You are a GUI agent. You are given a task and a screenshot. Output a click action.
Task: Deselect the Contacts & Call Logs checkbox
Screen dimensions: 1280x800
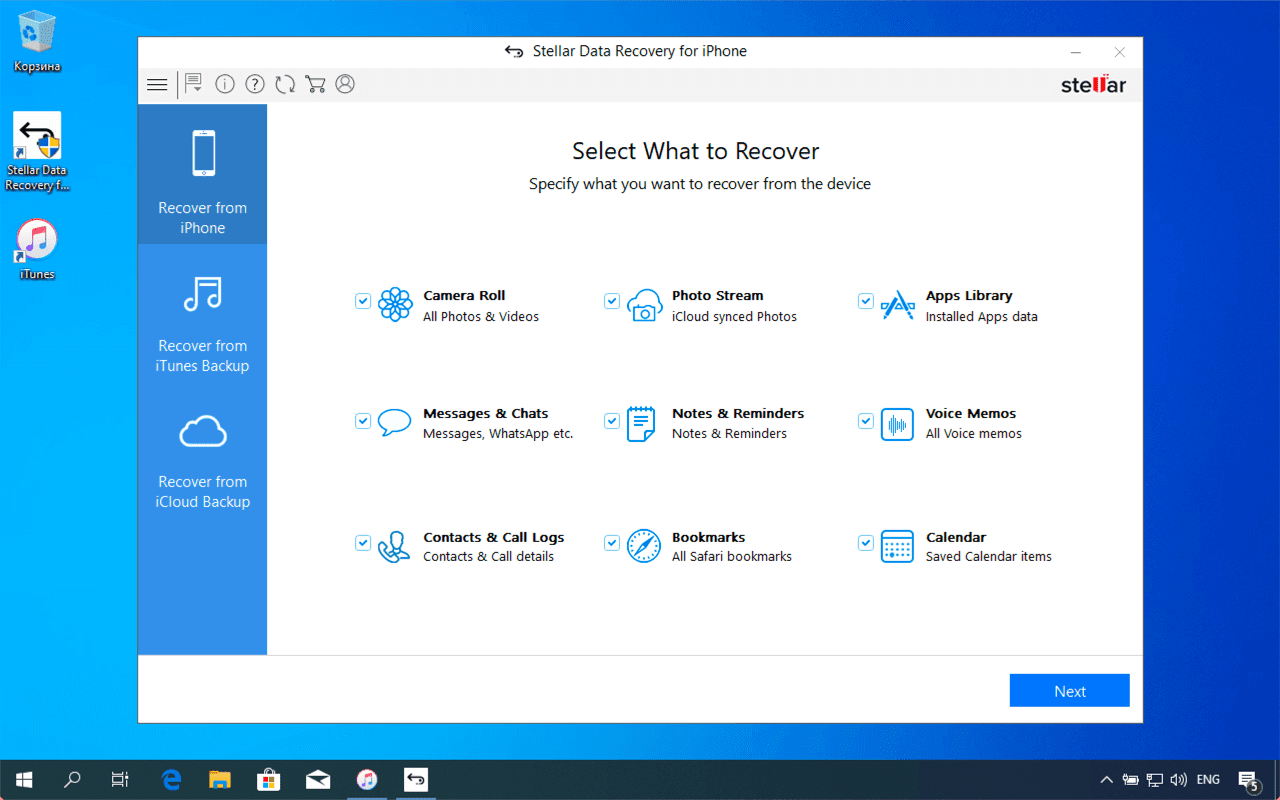(363, 543)
